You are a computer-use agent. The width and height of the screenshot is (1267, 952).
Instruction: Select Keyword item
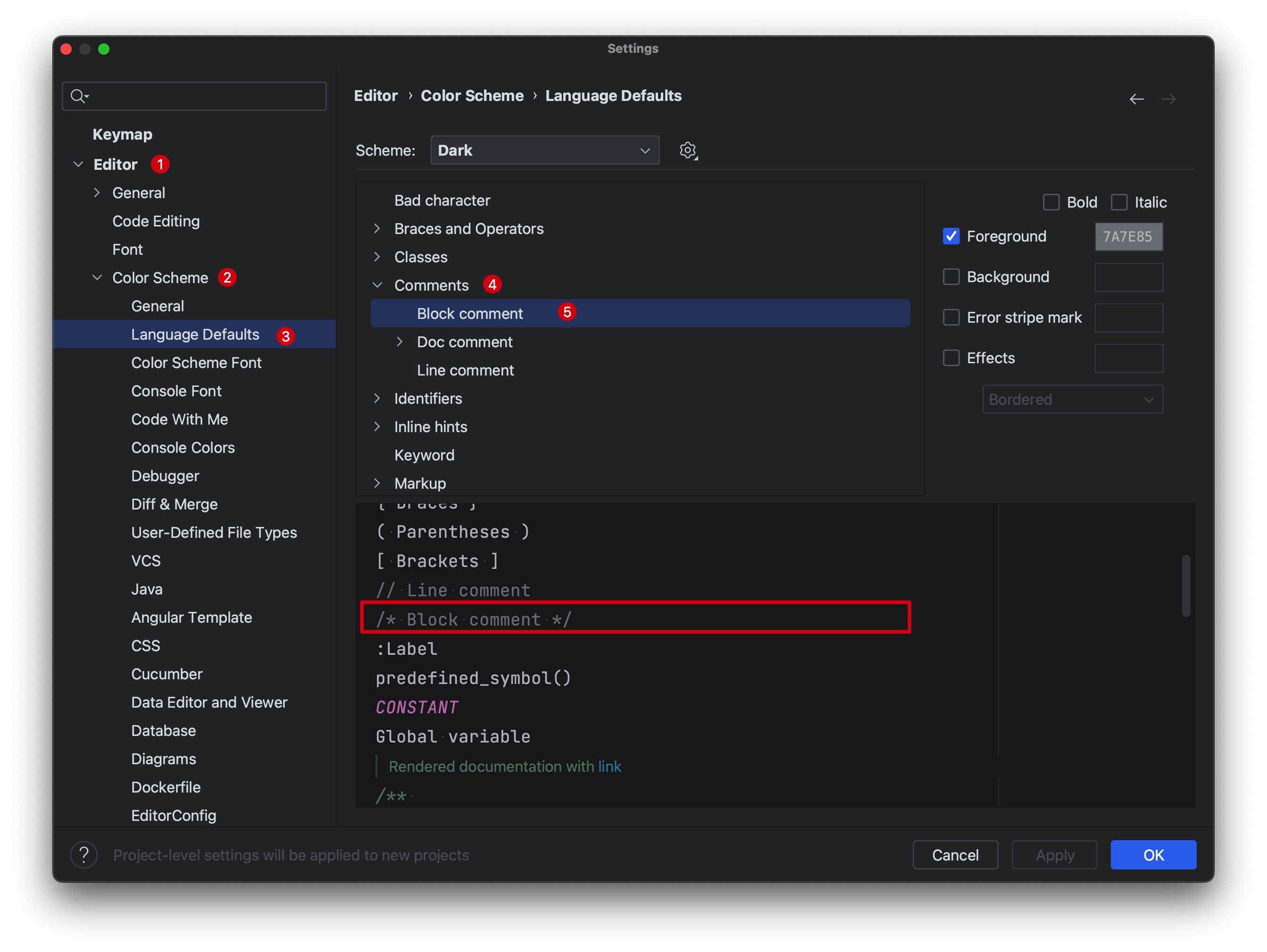pos(424,455)
